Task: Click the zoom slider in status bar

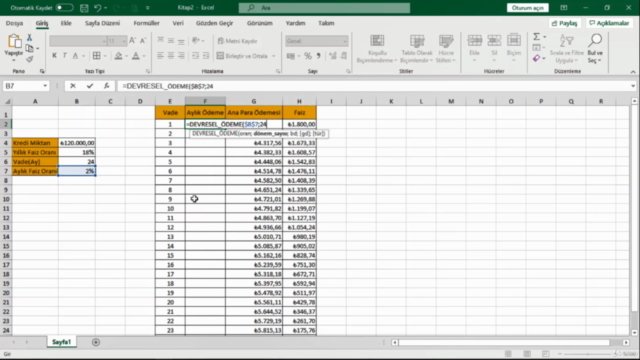Action: (588, 354)
